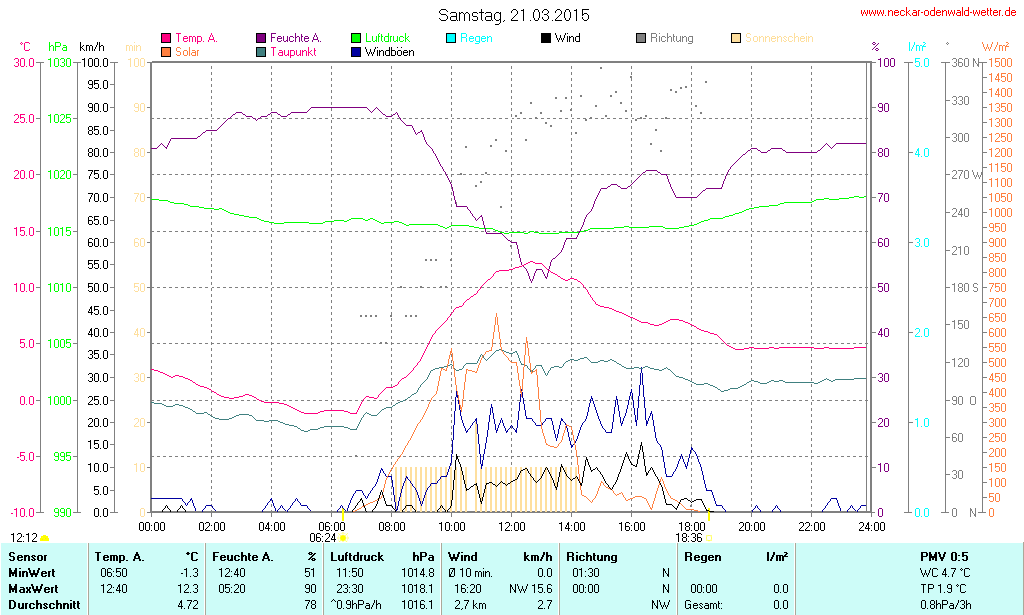Click the yellow sun icon beside 12:12
Image resolution: width=1024 pixels, height=615 pixels.
coord(44,538)
